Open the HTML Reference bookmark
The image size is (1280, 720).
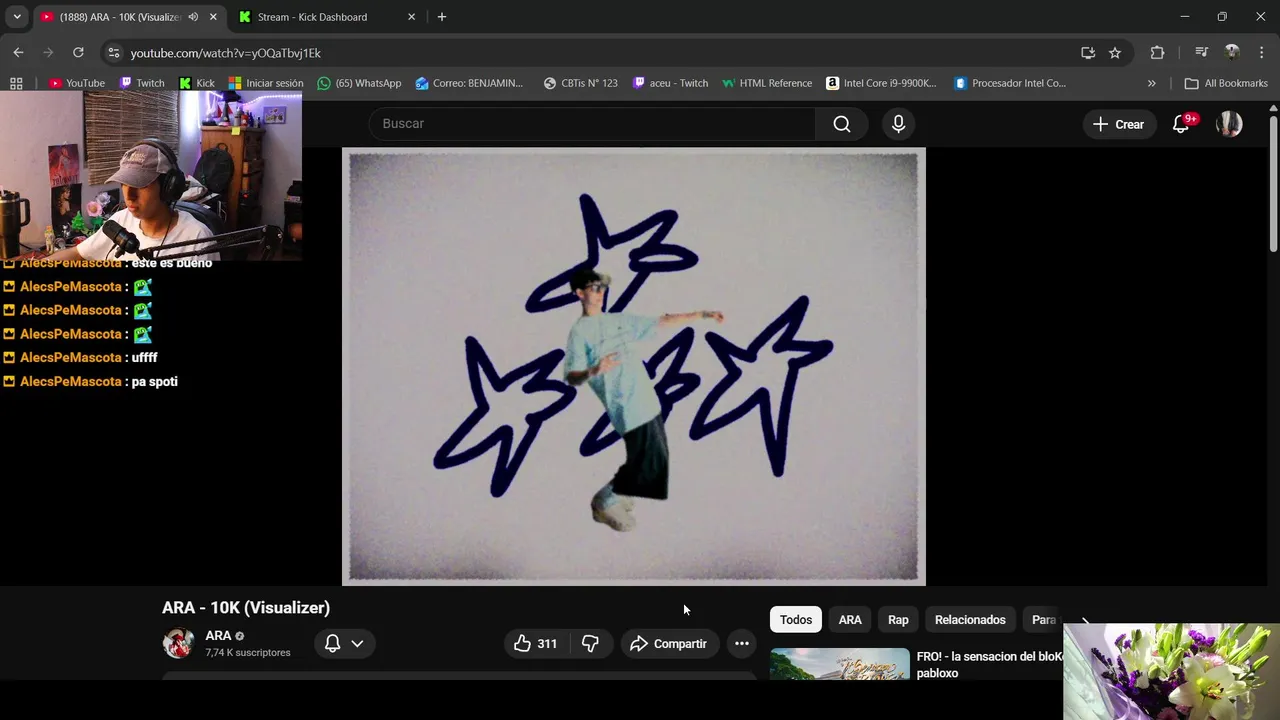767,83
